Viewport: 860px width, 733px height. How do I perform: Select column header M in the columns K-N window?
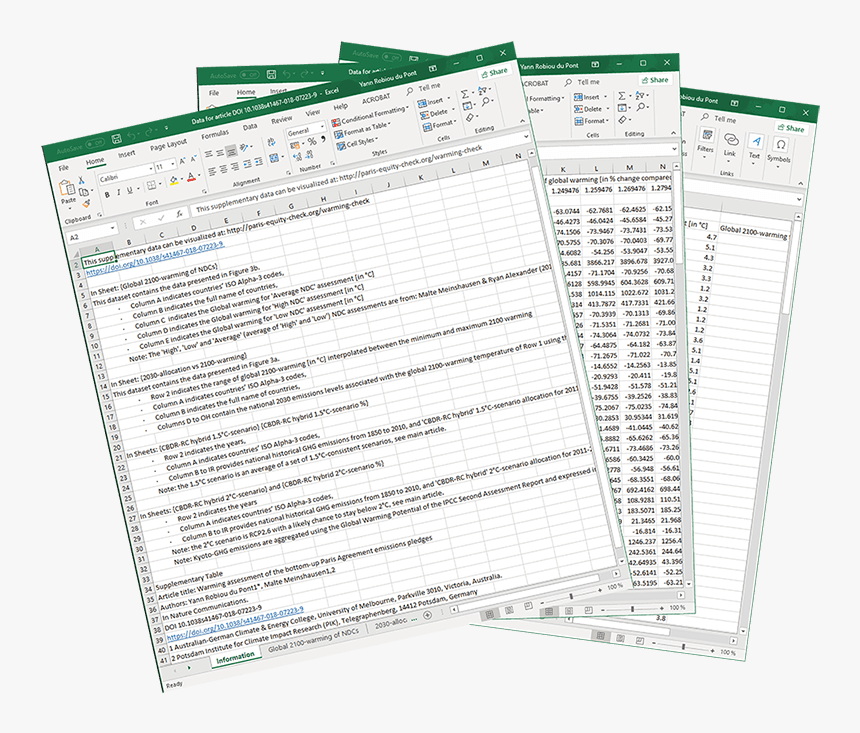click(630, 167)
